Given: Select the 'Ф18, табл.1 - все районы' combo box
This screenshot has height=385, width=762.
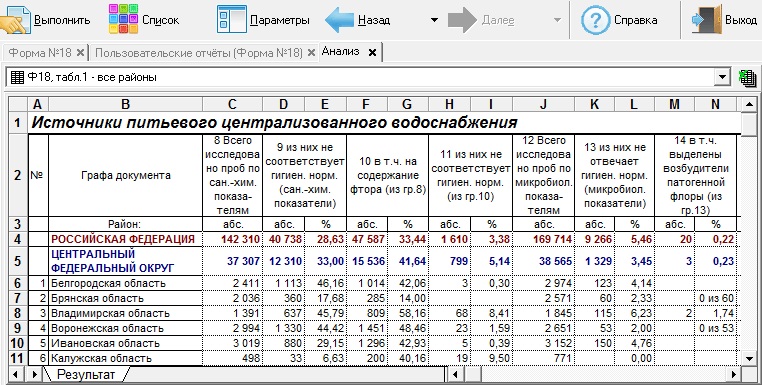Looking at the screenshot, I should pyautogui.click(x=368, y=77).
